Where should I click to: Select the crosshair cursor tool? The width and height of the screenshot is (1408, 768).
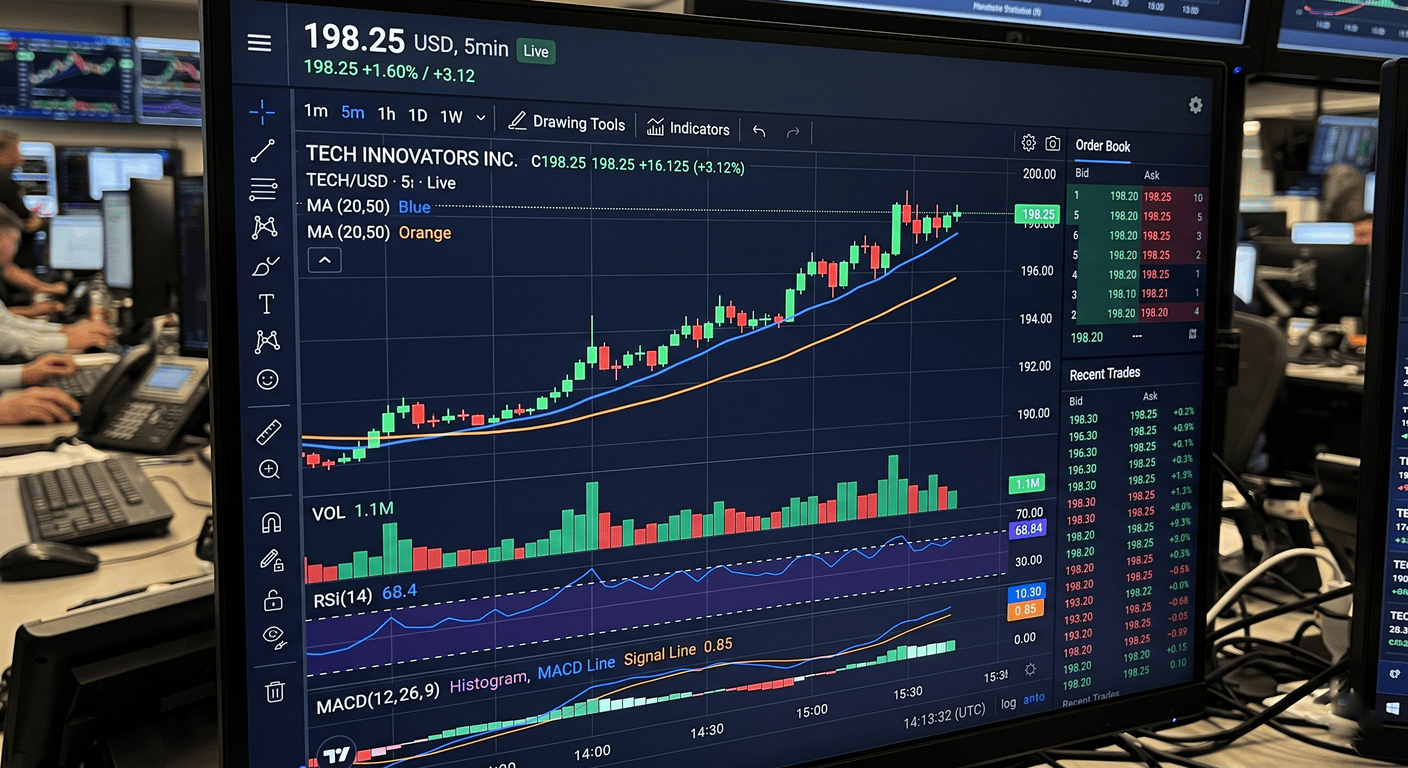tap(262, 112)
